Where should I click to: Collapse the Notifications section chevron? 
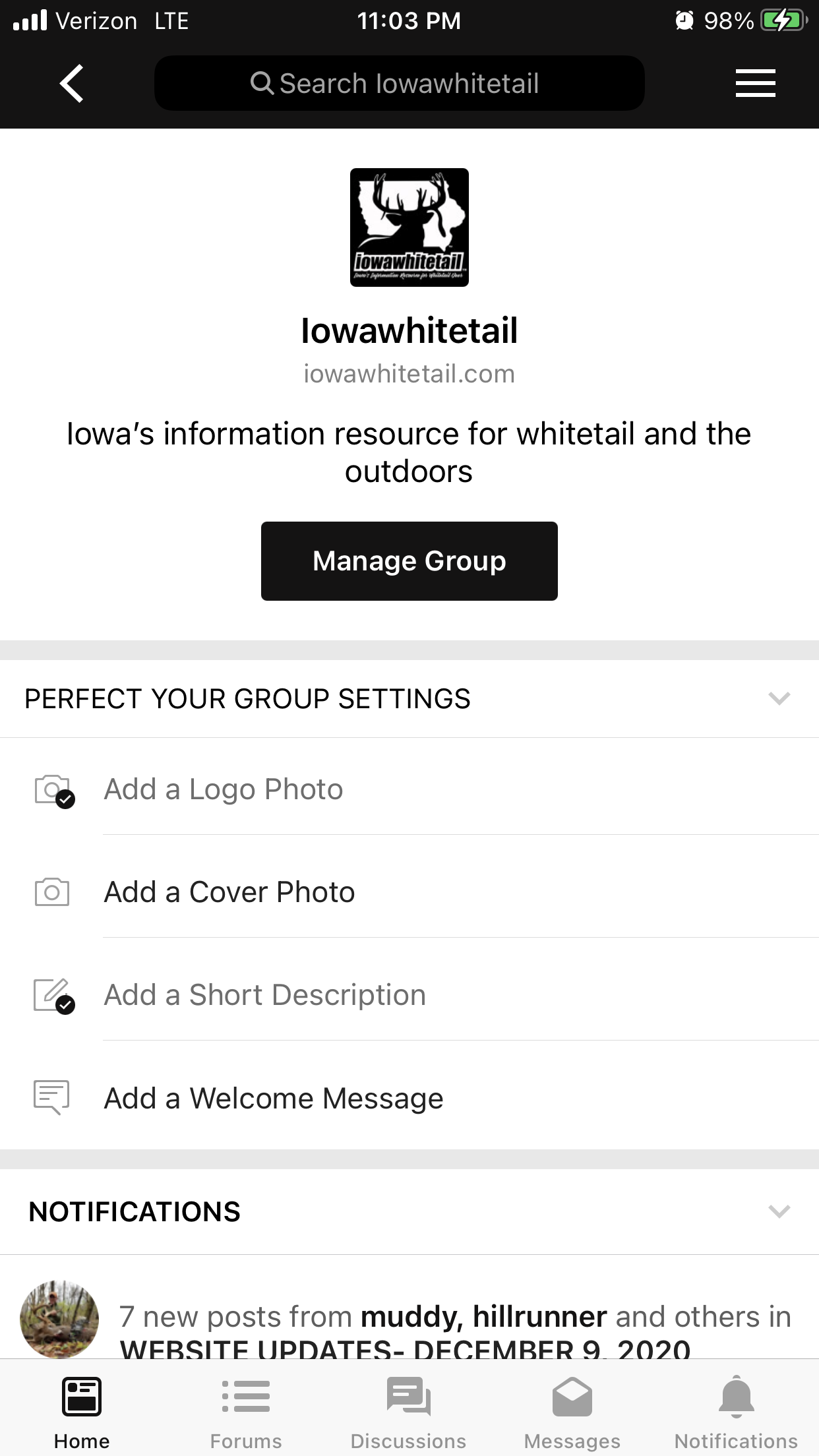pos(779,1212)
